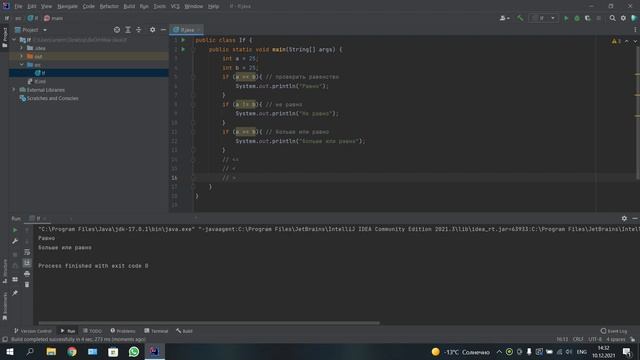The width and height of the screenshot is (640, 360).
Task: Expand the .idea folder
Action: 22,48
